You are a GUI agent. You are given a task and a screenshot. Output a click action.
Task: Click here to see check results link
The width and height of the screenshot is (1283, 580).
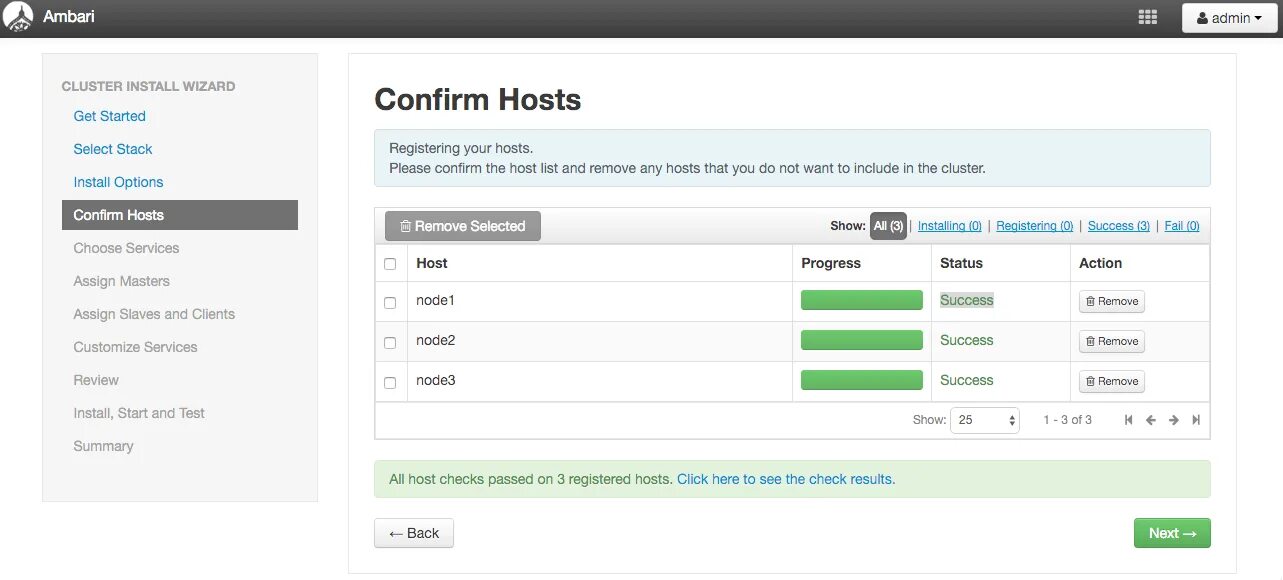(785, 479)
